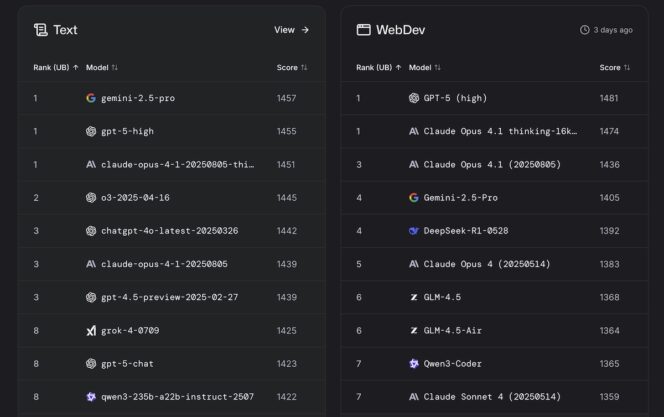Click the Anthropic icon beside Claude Opus 4 (20250514)

(x=414, y=264)
